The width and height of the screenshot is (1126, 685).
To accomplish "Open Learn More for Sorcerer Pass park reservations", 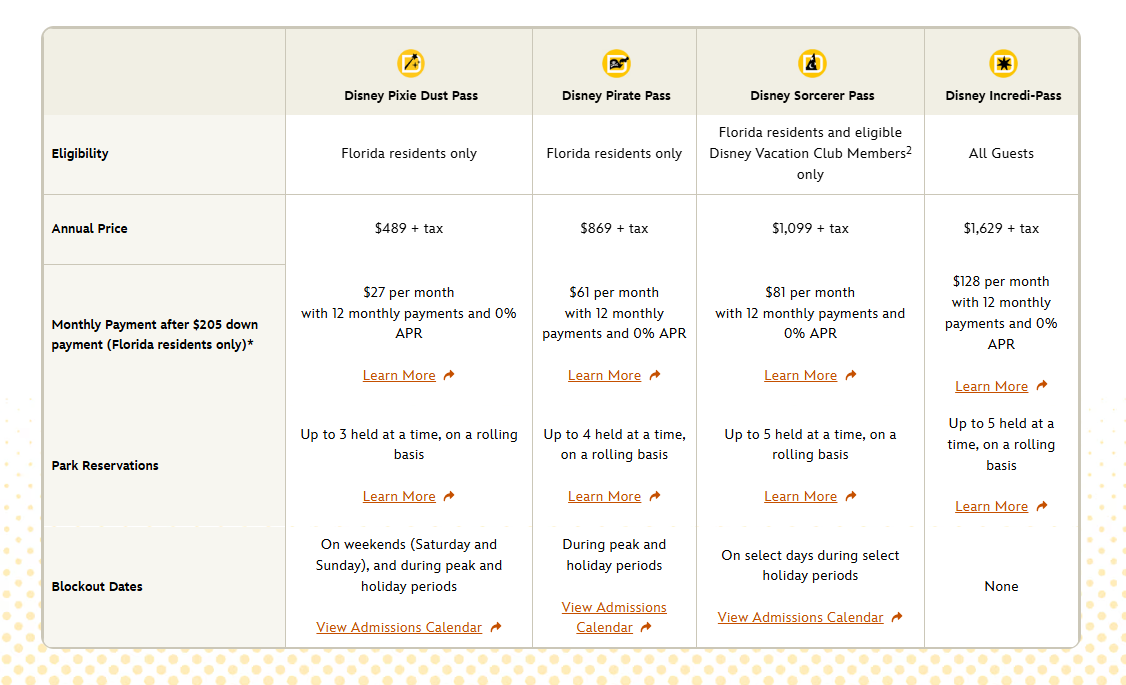I will click(x=800, y=497).
